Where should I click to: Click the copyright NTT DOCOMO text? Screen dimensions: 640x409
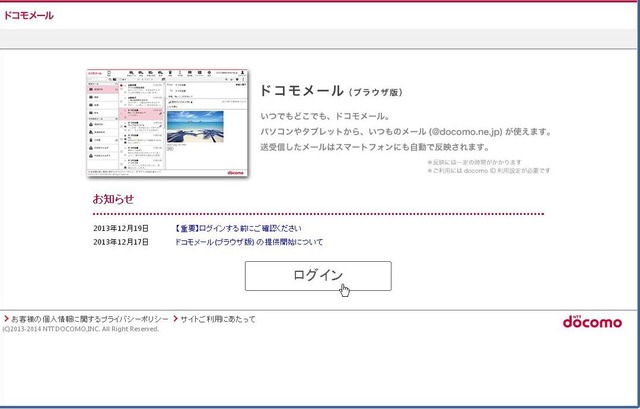[80, 329]
